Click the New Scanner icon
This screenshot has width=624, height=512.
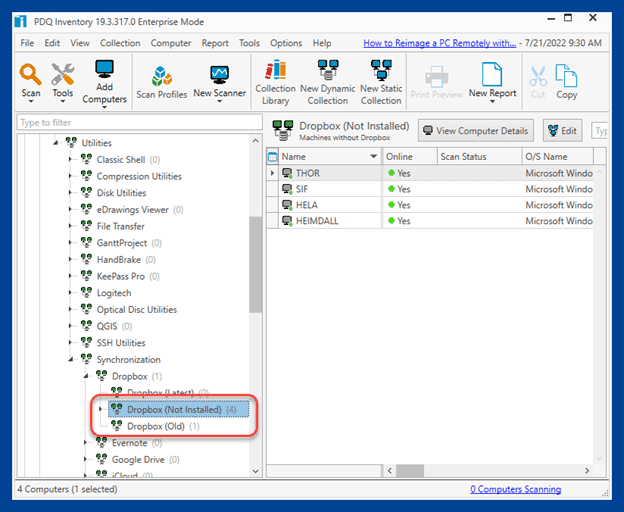tap(220, 75)
